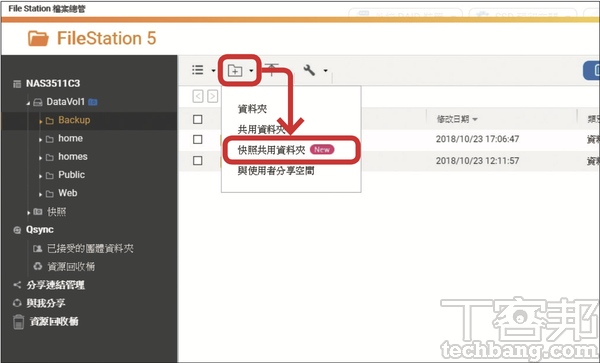Viewport: 600px width, 363px height.
Task: Check the row dated 2018/10/23 12:11:57
Action: pos(197,160)
